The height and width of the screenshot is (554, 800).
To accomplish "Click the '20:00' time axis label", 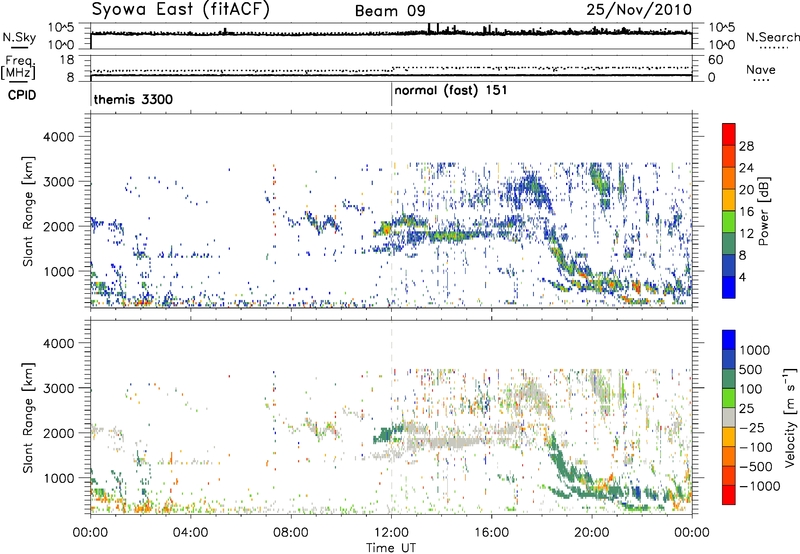I will point(591,533).
